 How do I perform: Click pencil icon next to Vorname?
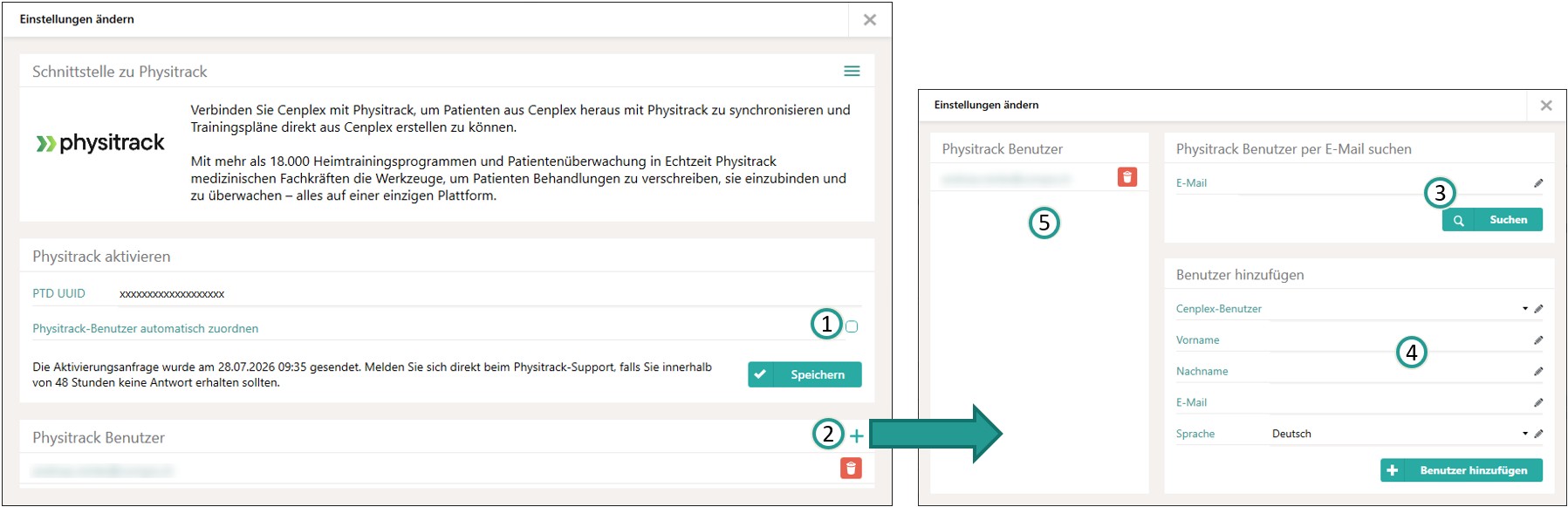click(1538, 340)
